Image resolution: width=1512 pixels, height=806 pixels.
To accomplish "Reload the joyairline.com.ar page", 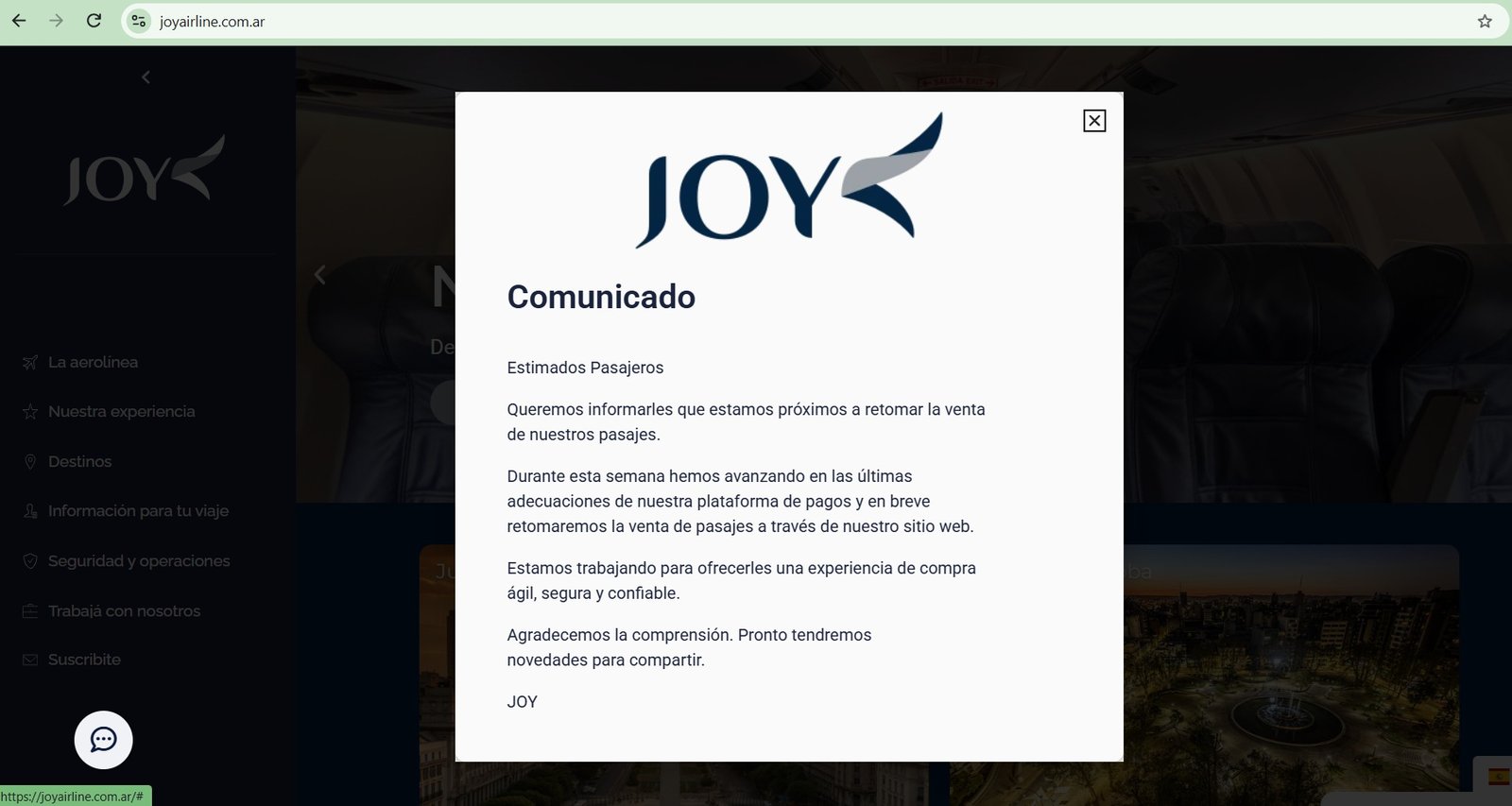I will coord(94,21).
